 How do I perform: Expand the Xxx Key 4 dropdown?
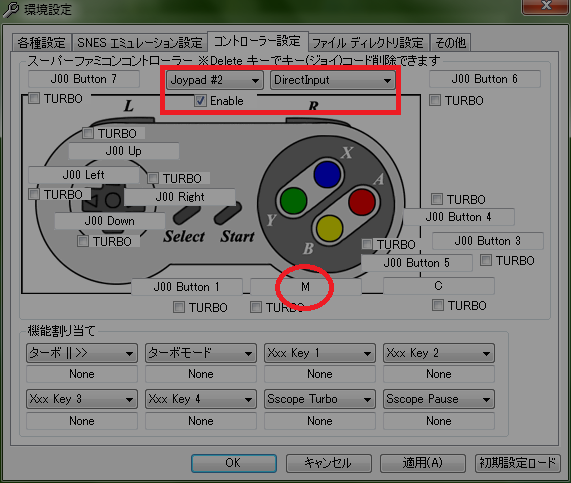click(201, 399)
